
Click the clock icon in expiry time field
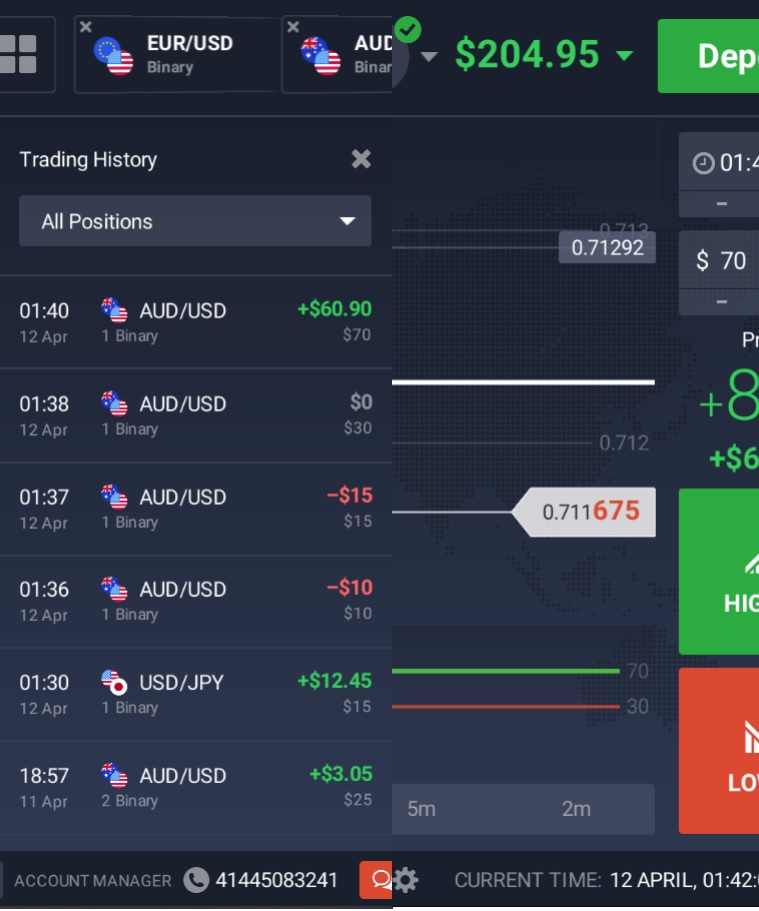[704, 163]
